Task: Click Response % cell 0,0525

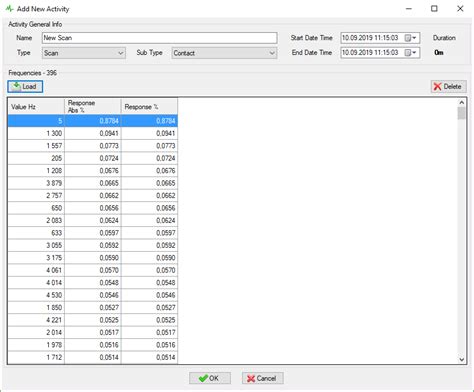Action: [x=149, y=320]
